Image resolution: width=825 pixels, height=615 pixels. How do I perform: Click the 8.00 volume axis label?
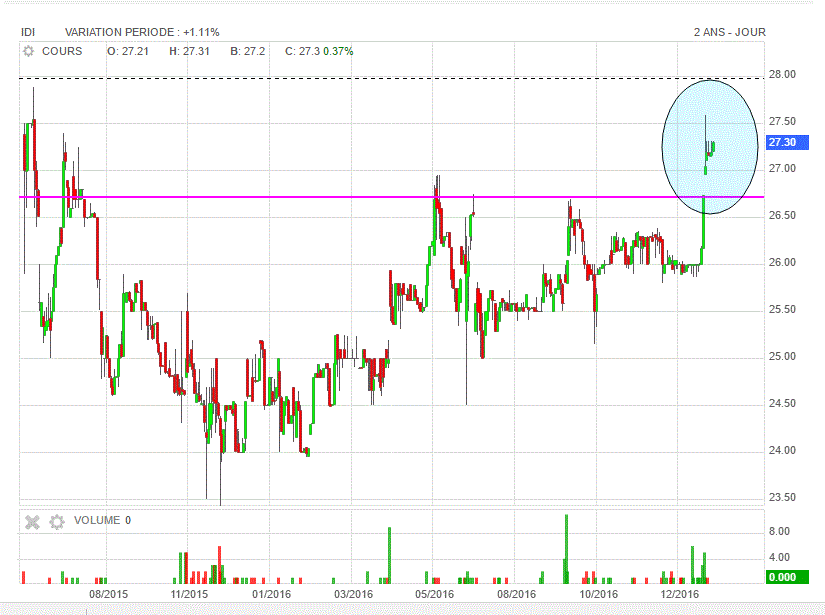pyautogui.click(x=779, y=531)
